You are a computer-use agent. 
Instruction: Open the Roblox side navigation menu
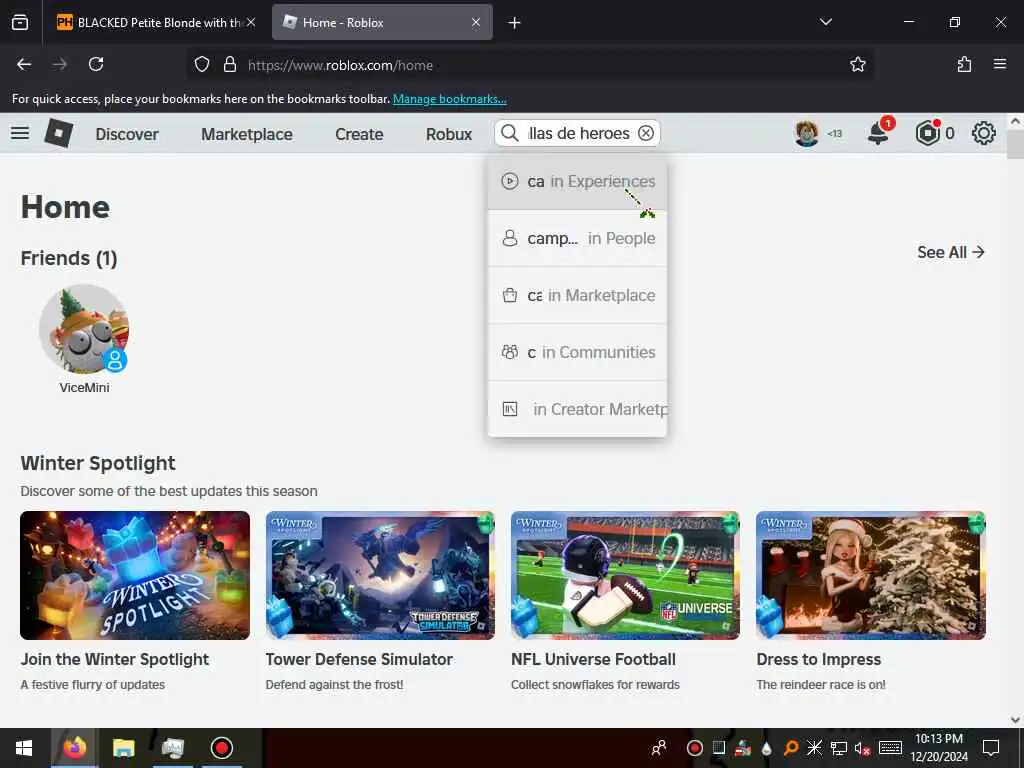(x=20, y=133)
